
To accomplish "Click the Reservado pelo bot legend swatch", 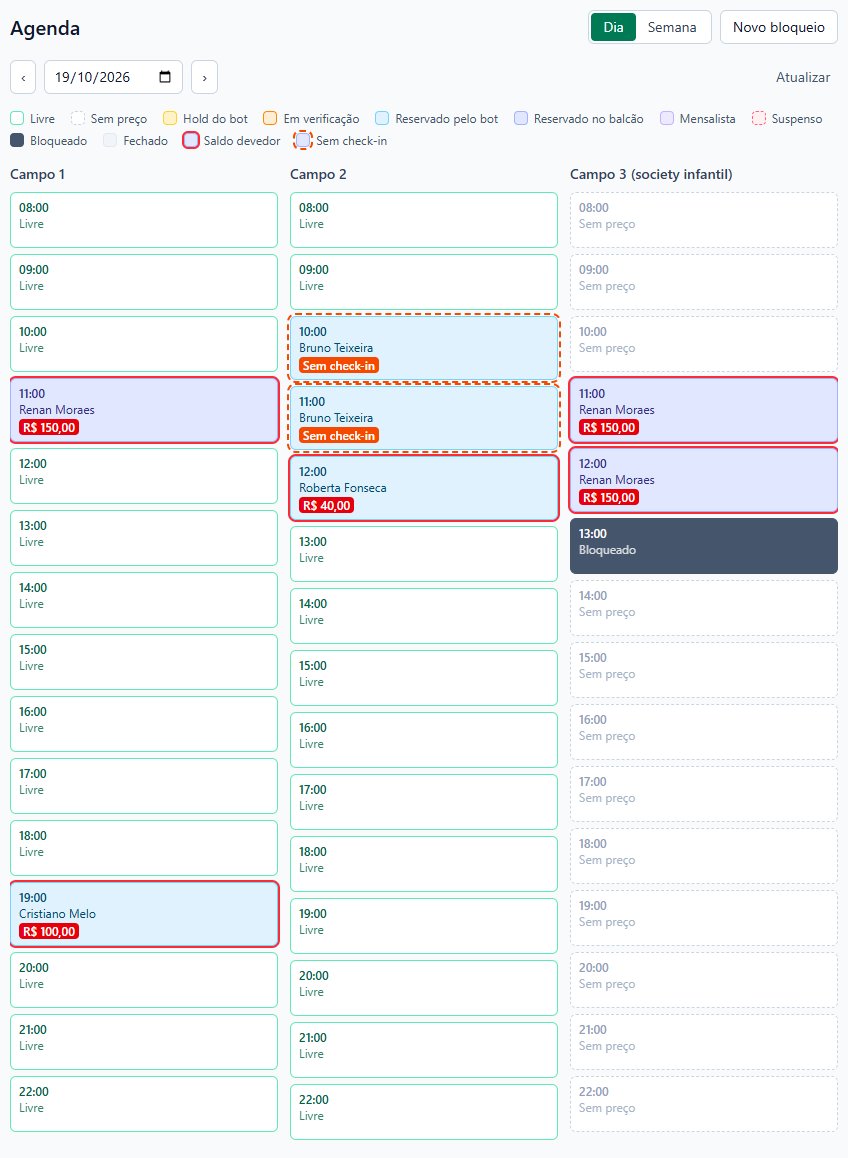I will pyautogui.click(x=382, y=118).
